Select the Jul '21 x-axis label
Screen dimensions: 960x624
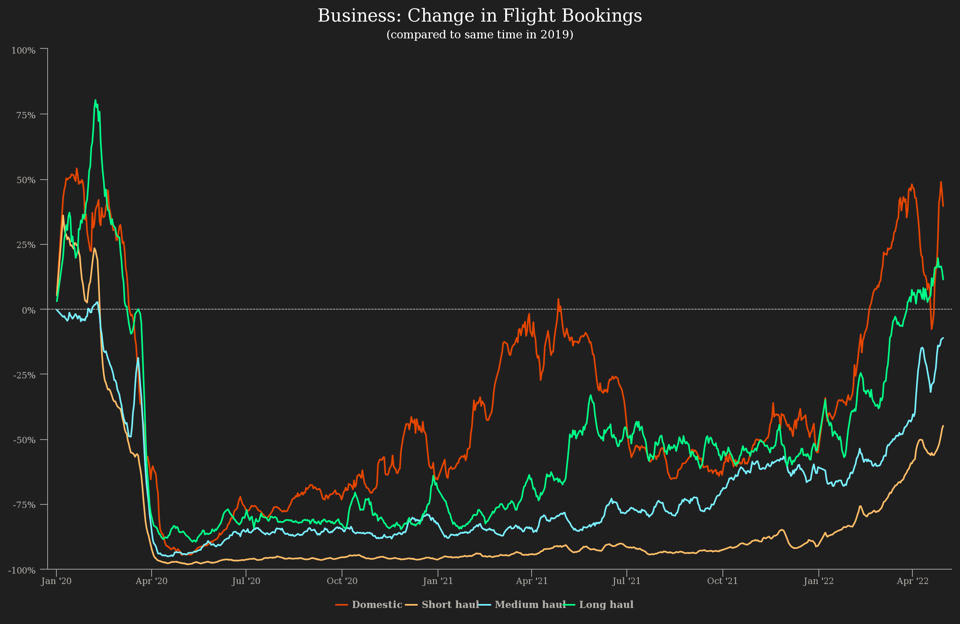(627, 580)
